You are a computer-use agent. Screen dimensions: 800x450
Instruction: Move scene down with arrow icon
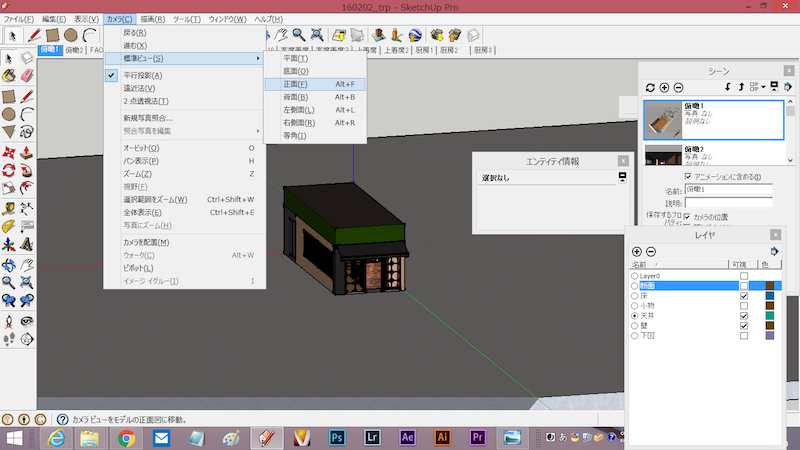tap(728, 88)
